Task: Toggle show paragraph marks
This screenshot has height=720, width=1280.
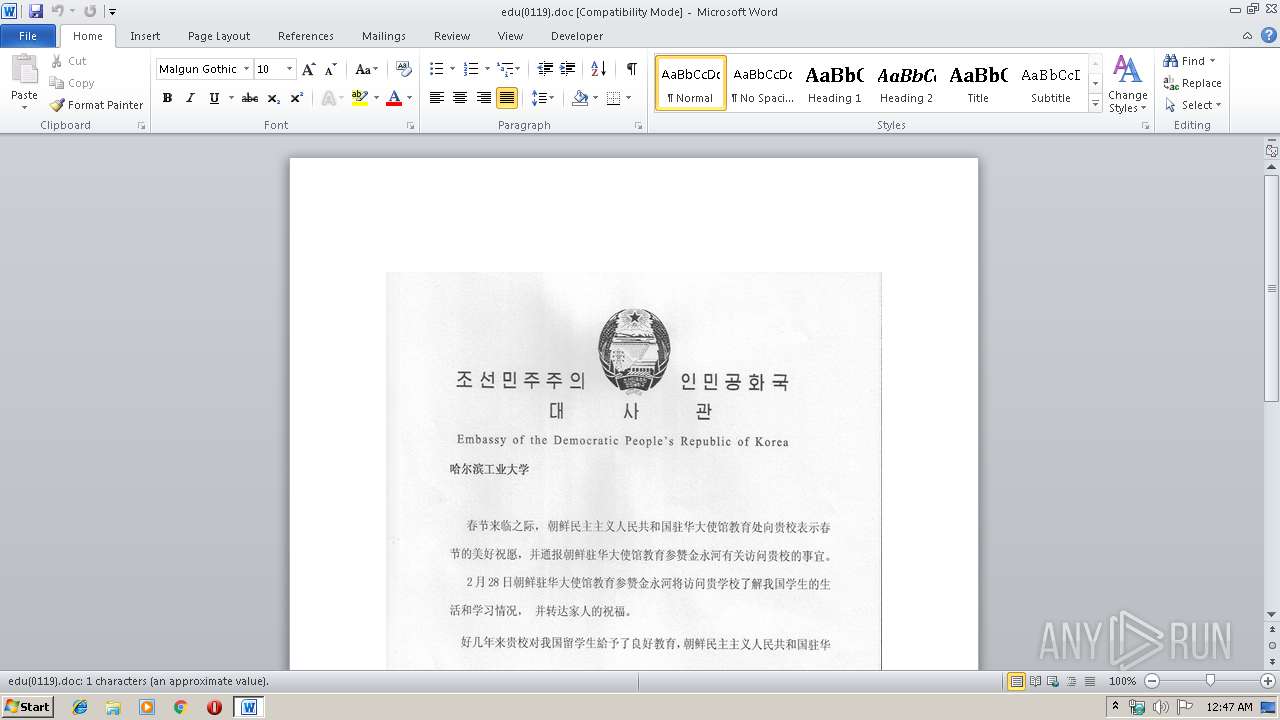Action: point(632,69)
